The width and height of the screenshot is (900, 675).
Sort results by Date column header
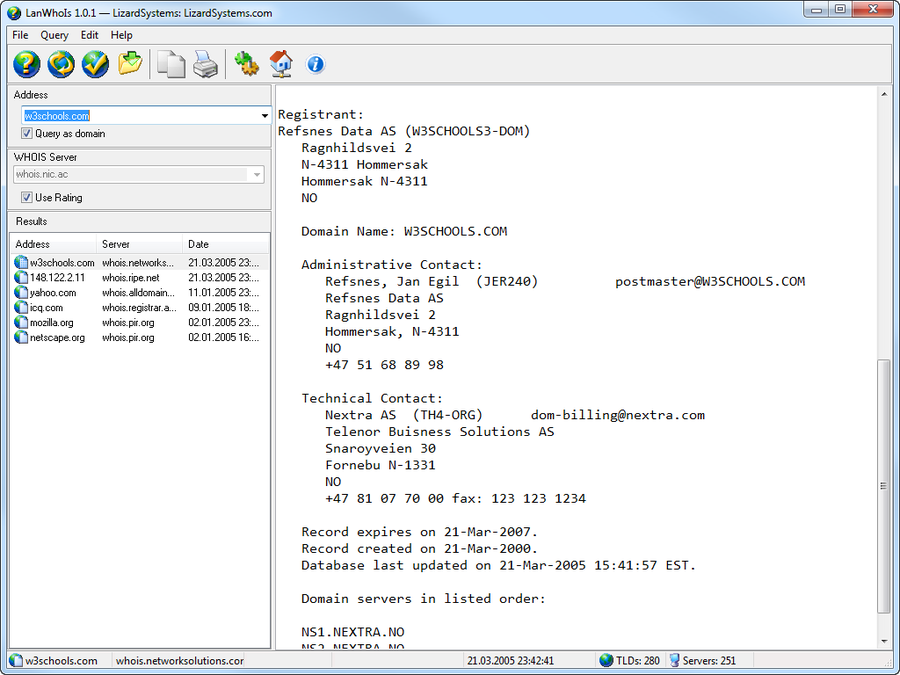226,244
